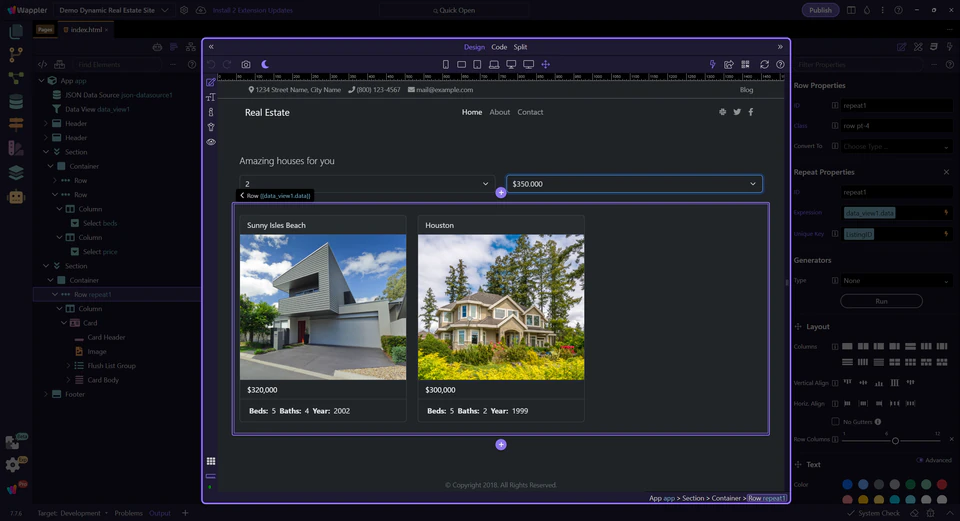Image resolution: width=960 pixels, height=521 pixels.
Task: Click the refresh design view icon
Action: coord(764,64)
